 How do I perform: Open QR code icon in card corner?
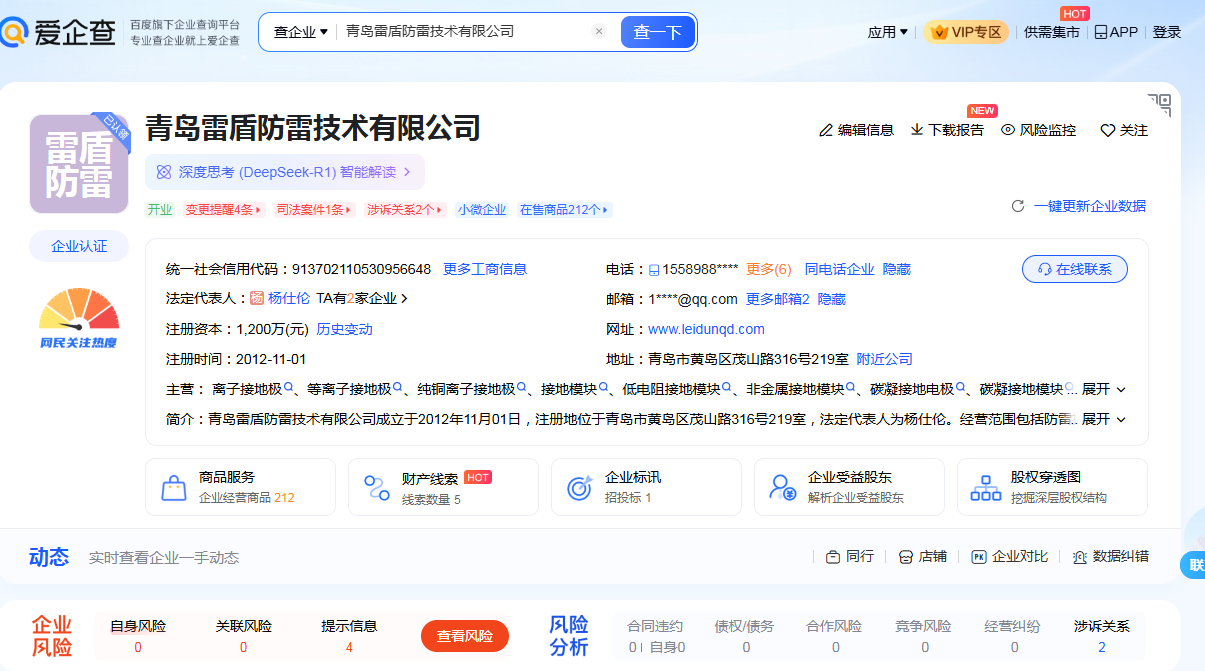click(x=1159, y=105)
